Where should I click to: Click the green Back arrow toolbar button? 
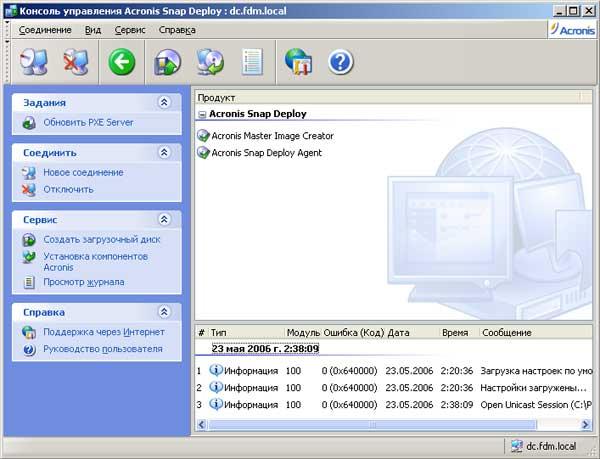pyautogui.click(x=122, y=62)
